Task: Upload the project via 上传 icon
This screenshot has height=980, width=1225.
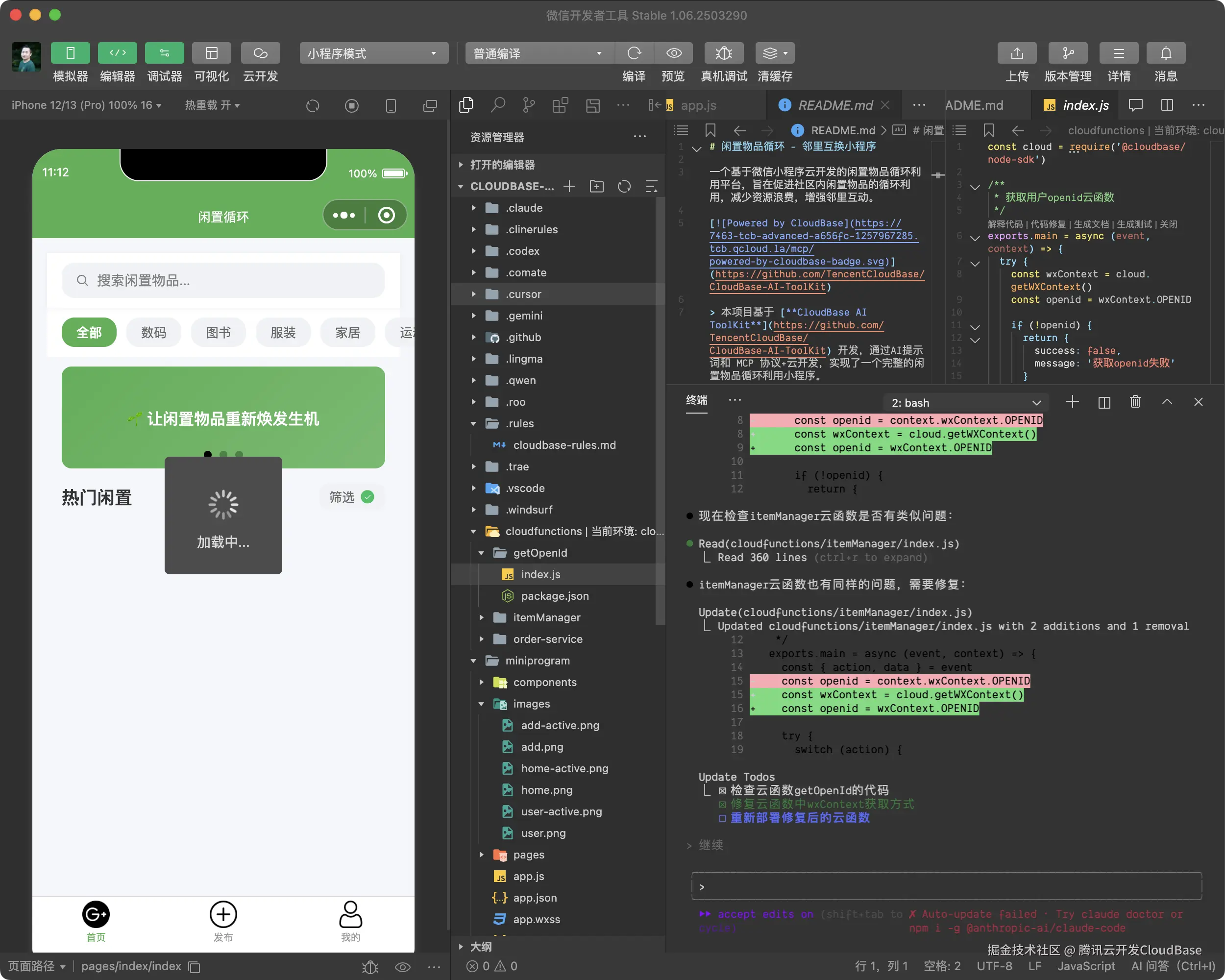Action: [x=1016, y=53]
